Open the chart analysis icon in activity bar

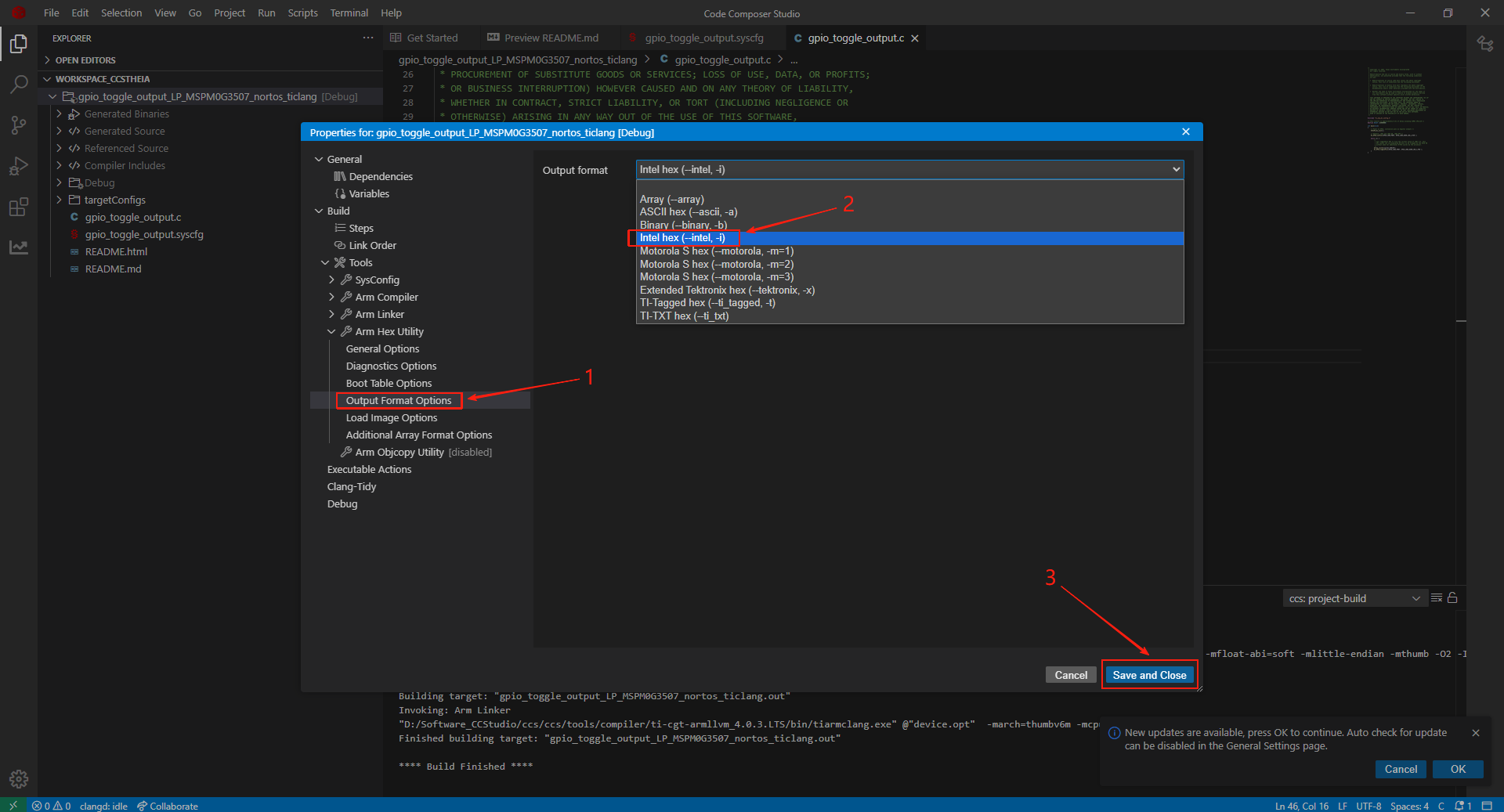pos(19,247)
